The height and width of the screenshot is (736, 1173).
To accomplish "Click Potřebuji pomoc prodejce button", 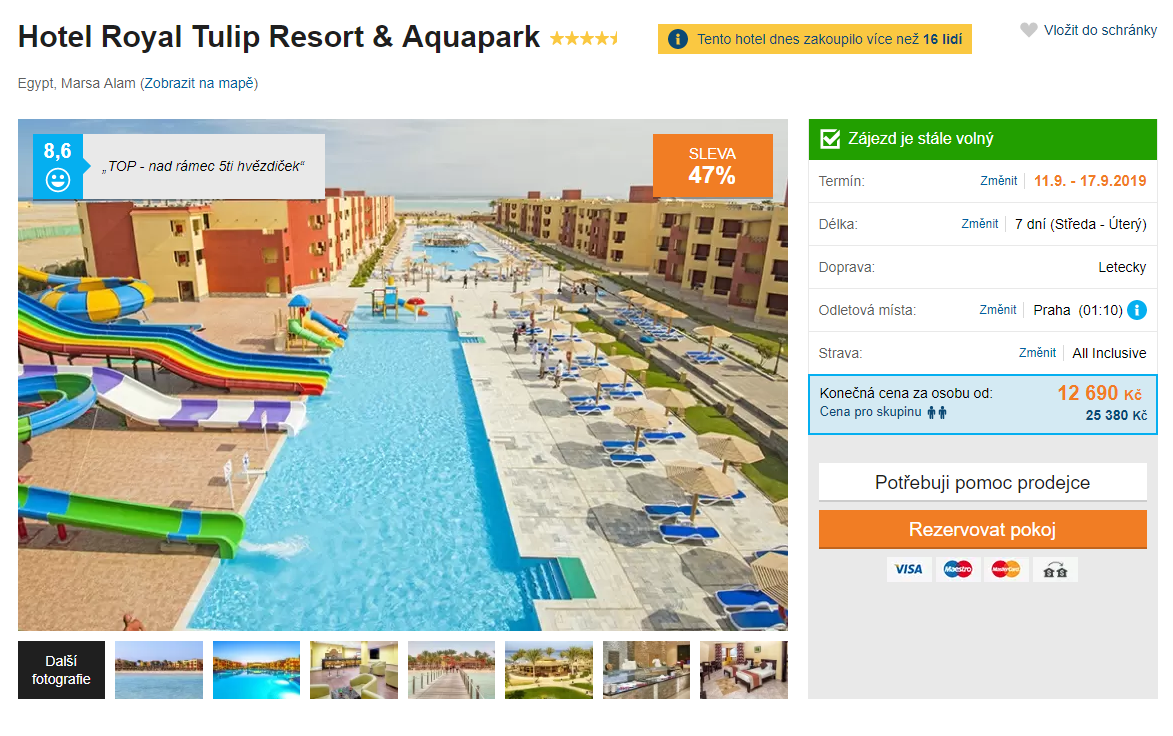I will point(982,482).
